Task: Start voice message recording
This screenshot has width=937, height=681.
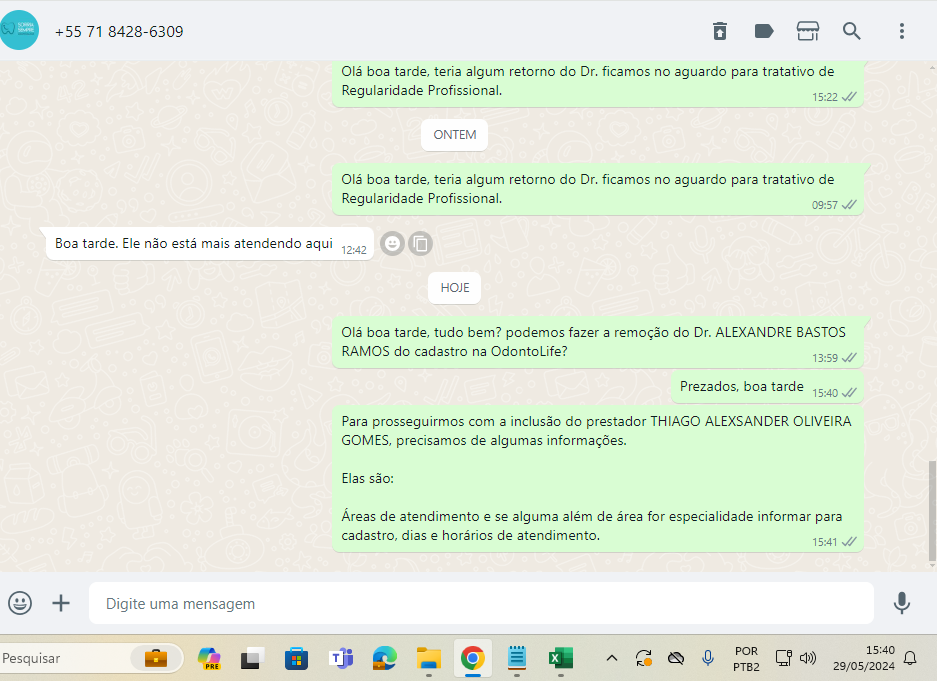Action: click(x=902, y=603)
